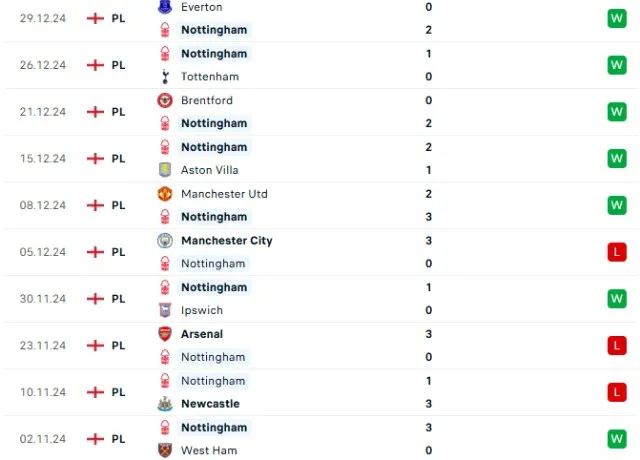Select the red L badge for the Arsenal match
The height and width of the screenshot is (460, 640).
pos(616,345)
